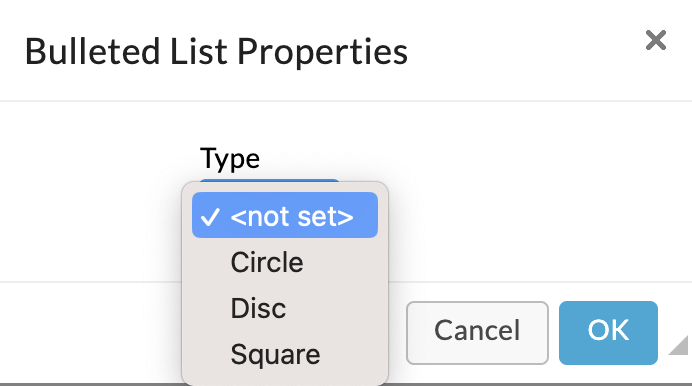Click the Type select box behind popup
The image size is (692, 386).
click(270, 180)
